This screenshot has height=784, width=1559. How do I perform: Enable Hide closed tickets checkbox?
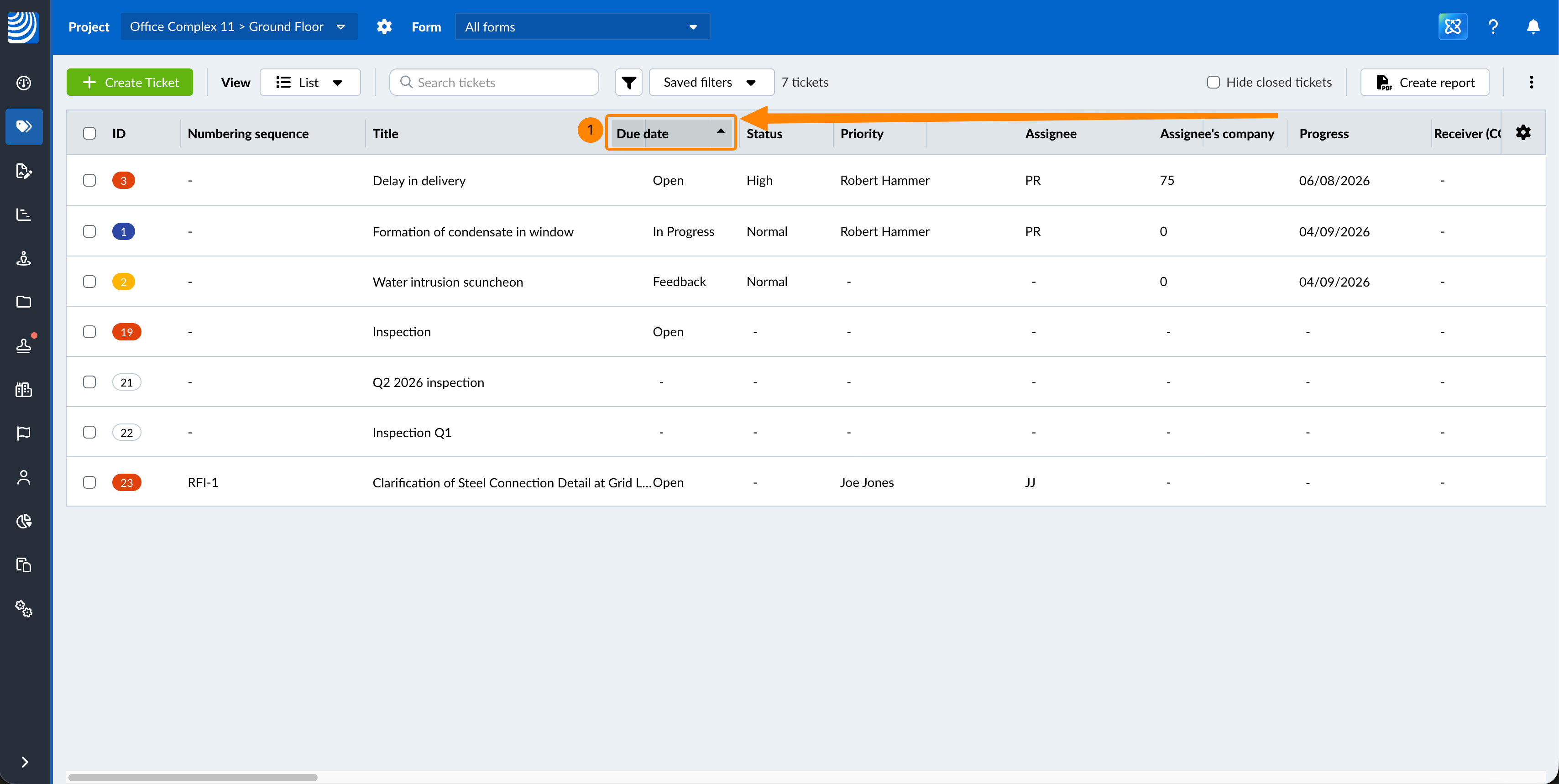pyautogui.click(x=1213, y=82)
